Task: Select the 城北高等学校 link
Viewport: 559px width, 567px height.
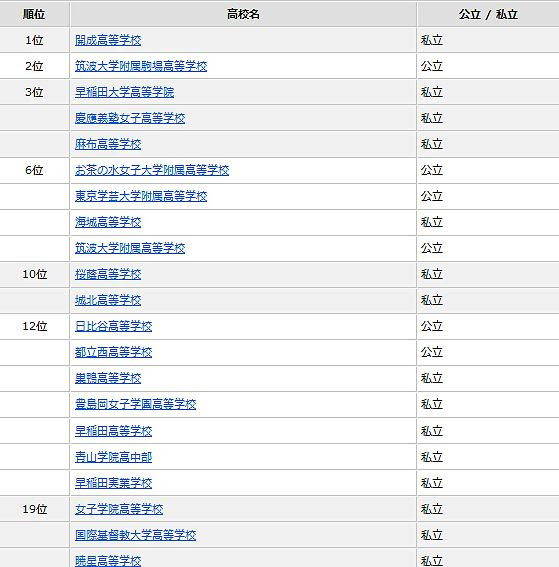Action: [x=108, y=300]
